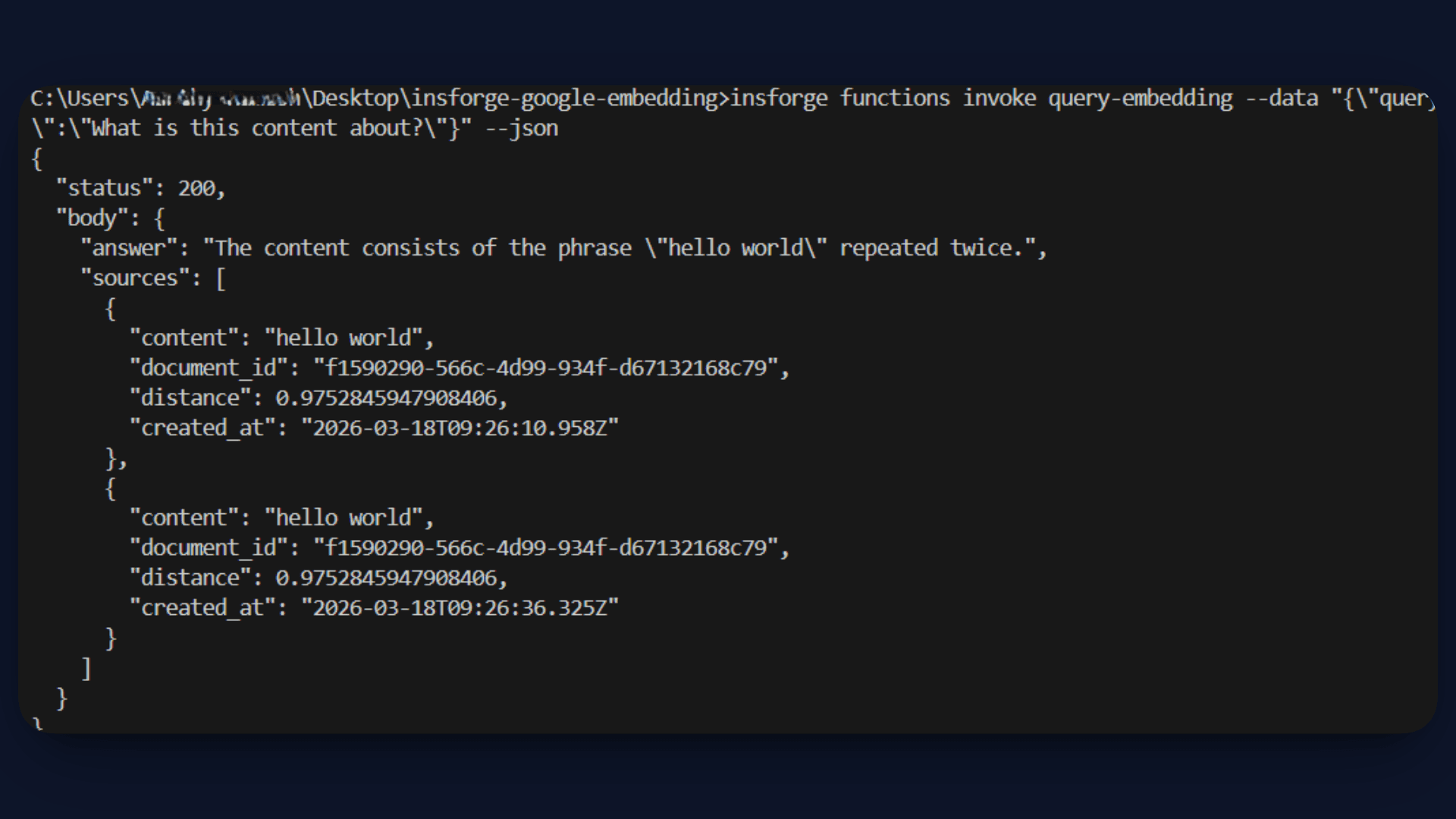Click the second document UUID value
The image size is (1456, 819).
tap(546, 548)
